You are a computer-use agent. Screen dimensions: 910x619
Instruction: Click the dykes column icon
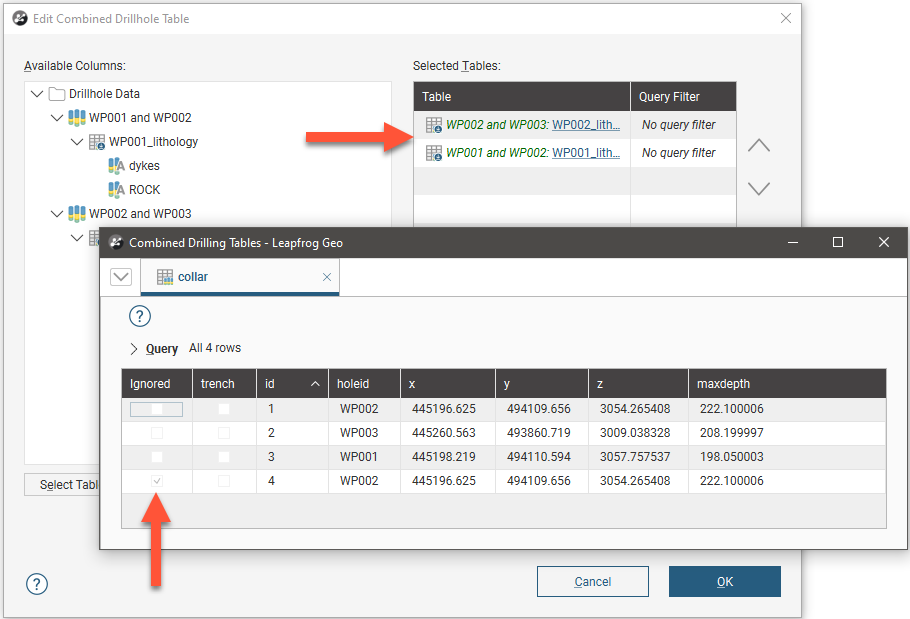(116, 166)
